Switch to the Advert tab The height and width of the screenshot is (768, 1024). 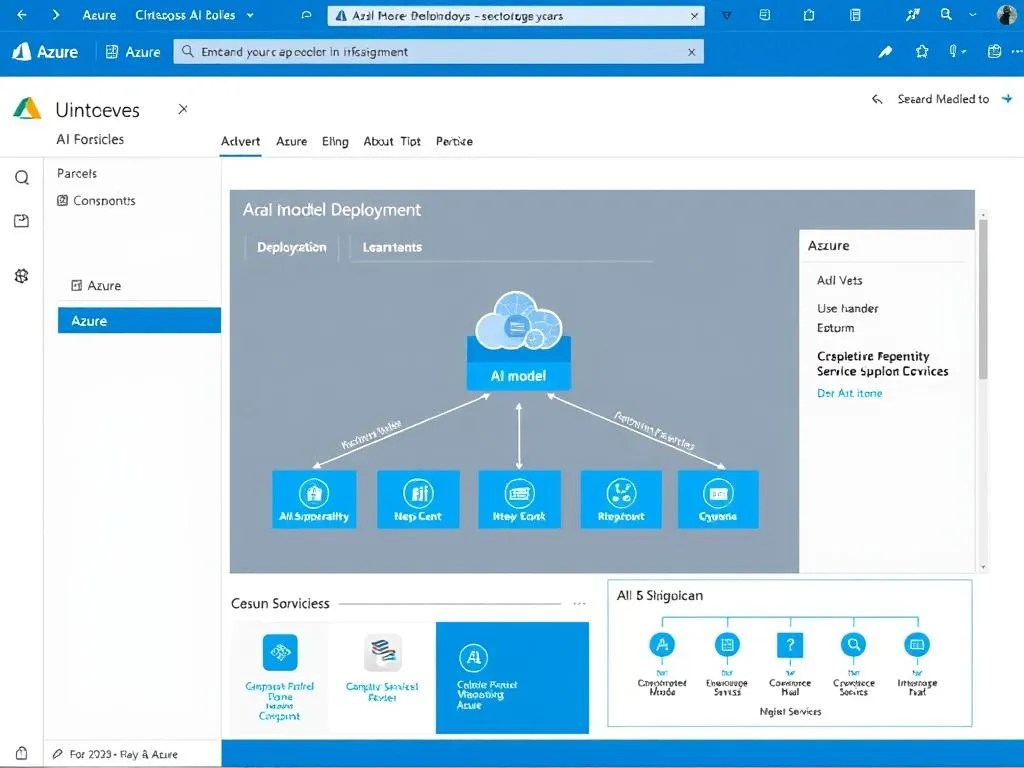pos(240,141)
